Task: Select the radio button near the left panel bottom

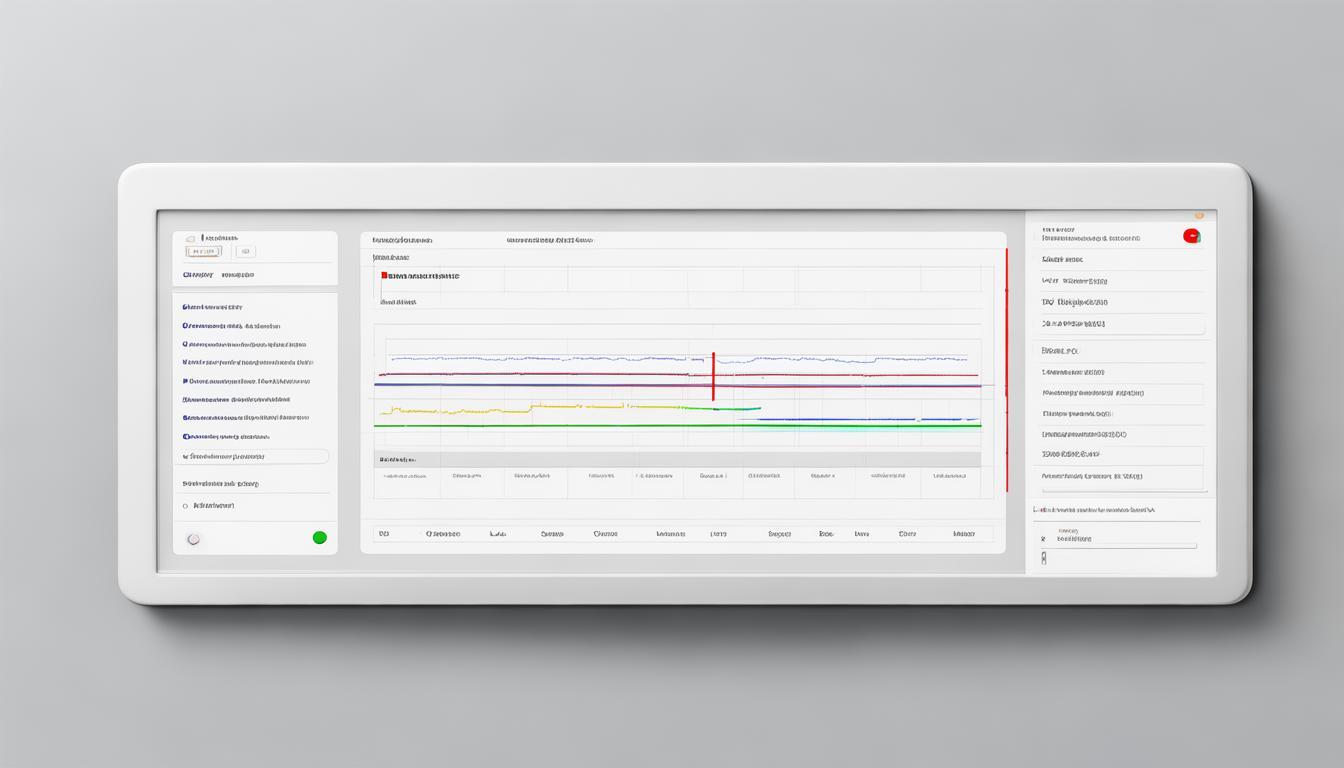Action: 186,506
